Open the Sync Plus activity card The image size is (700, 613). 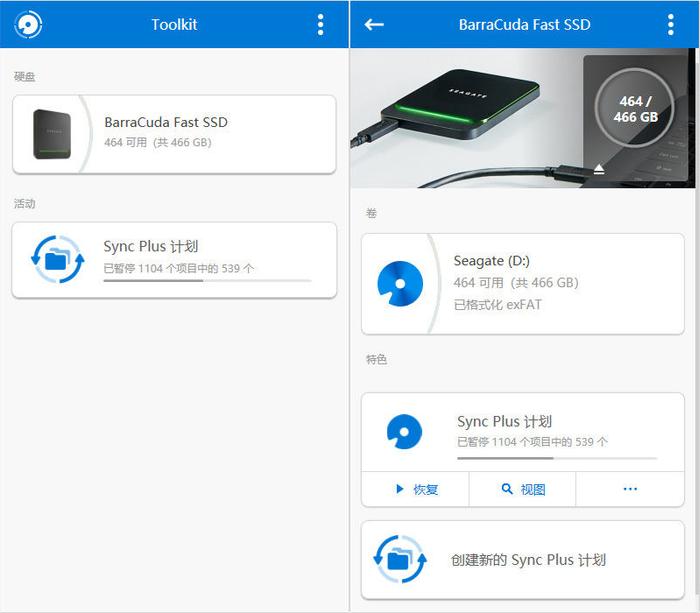pyautogui.click(x=174, y=260)
